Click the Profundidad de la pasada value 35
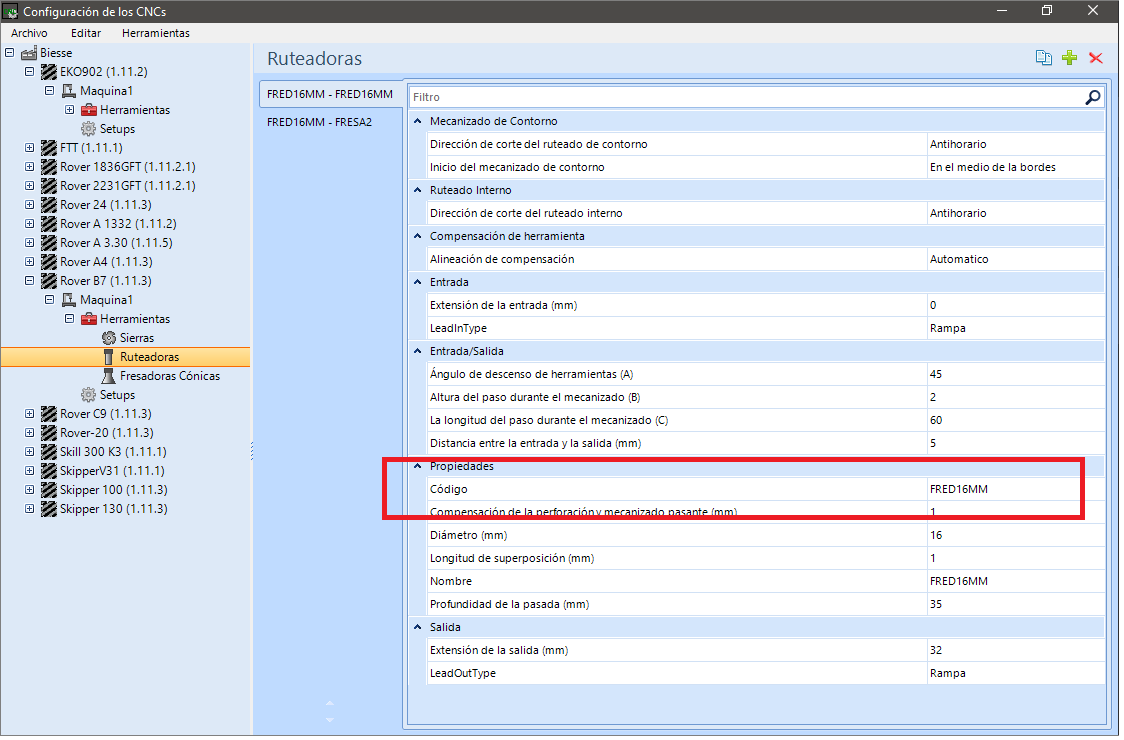The height and width of the screenshot is (740, 1124). (1016, 604)
